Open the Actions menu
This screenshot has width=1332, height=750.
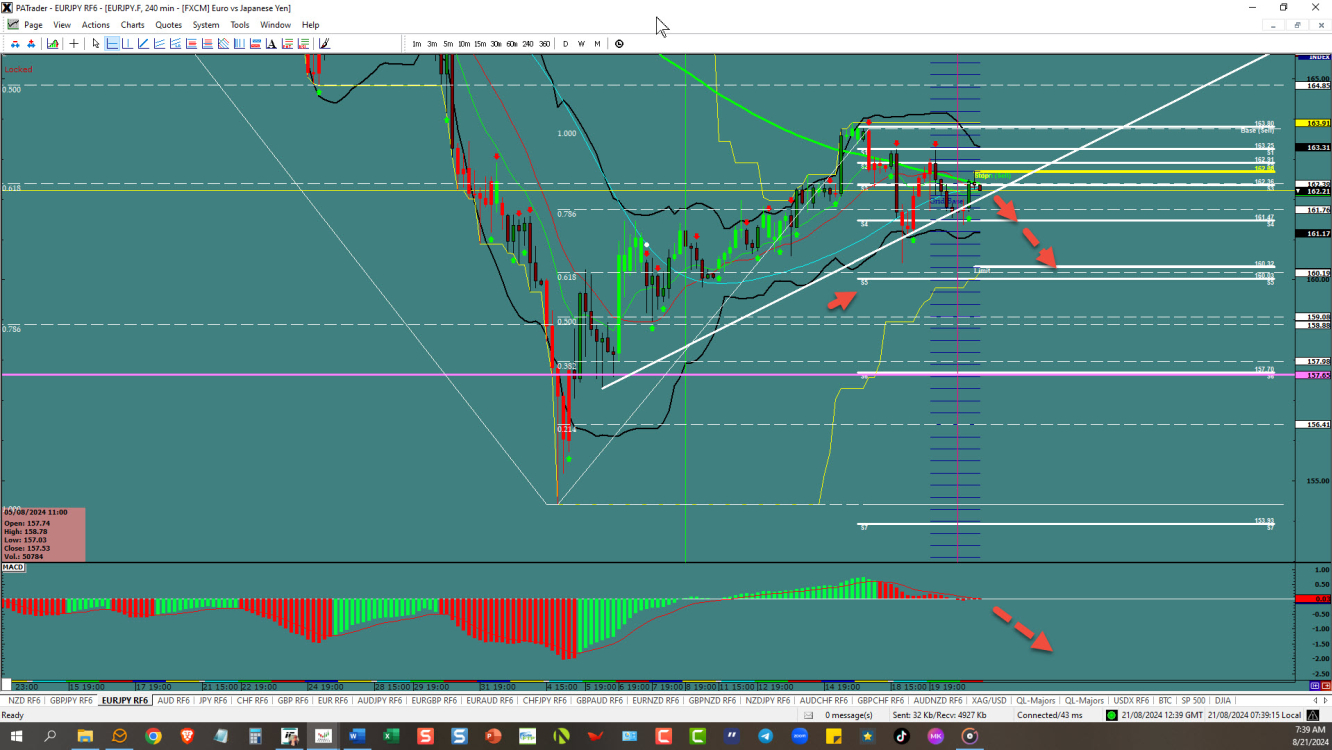point(96,25)
